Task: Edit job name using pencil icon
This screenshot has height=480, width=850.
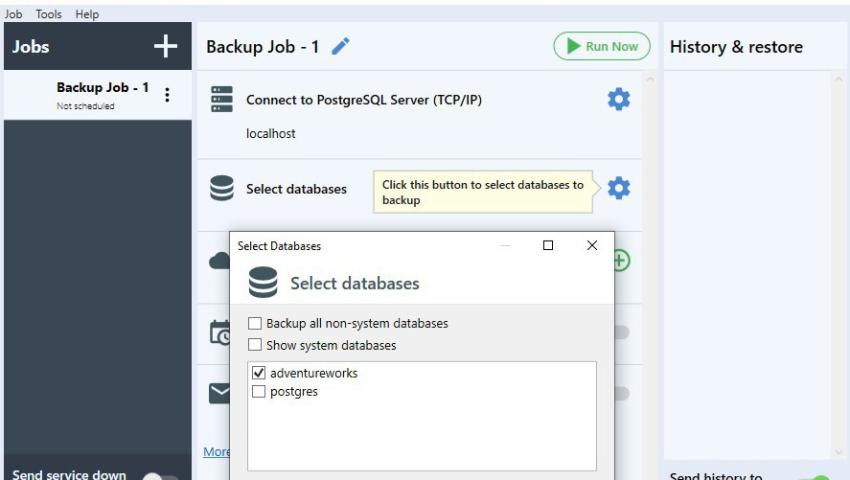Action: [x=340, y=46]
